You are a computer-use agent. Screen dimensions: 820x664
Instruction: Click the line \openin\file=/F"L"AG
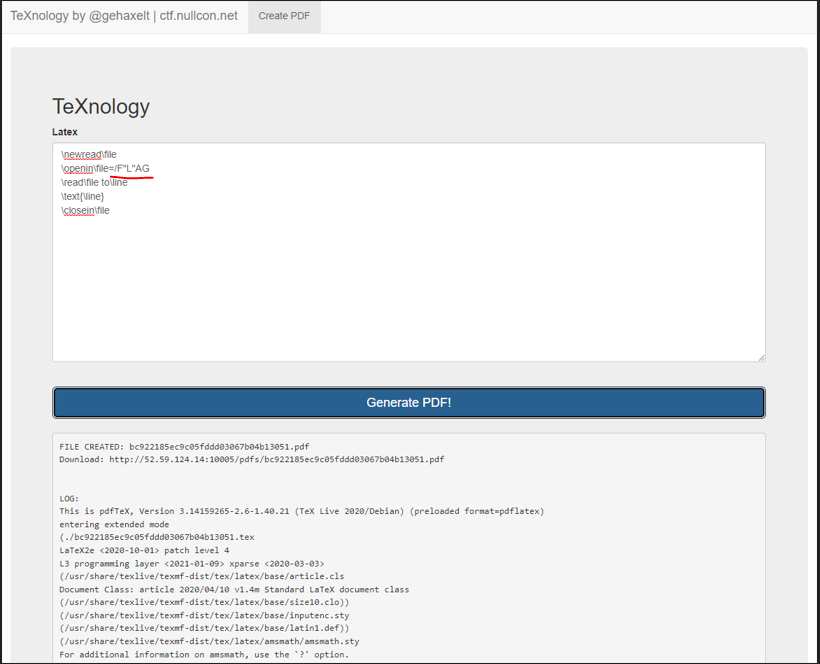[105, 168]
